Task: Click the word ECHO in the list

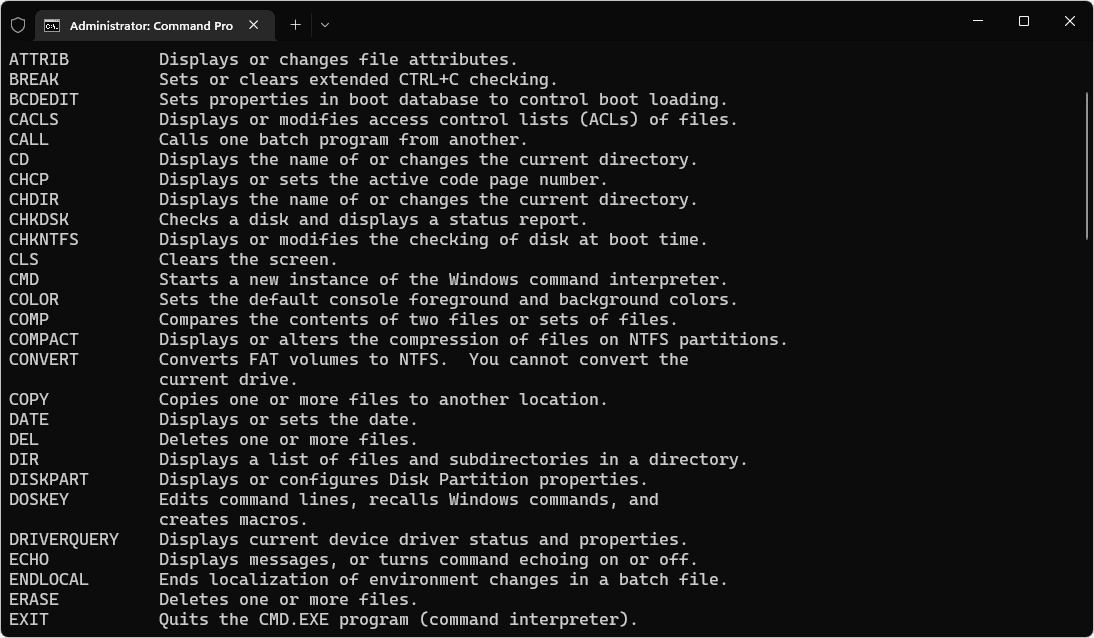Action: tap(29, 559)
